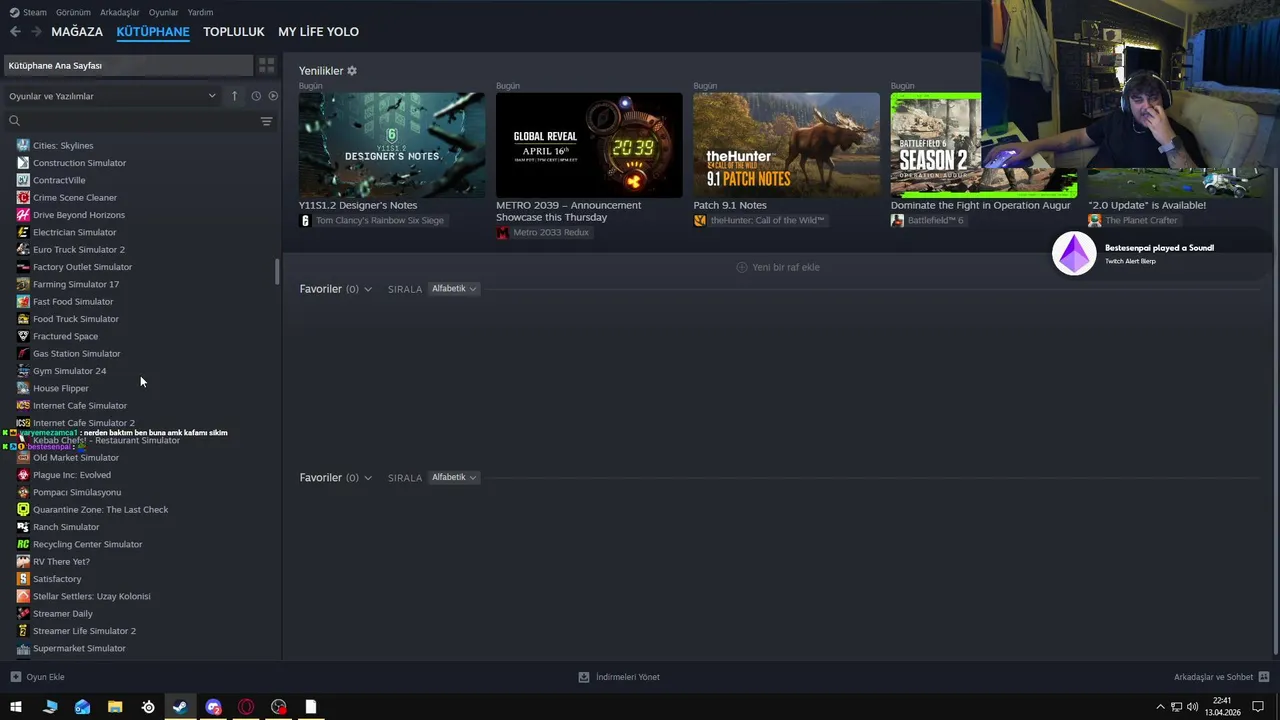
Task: Show recent games clock icon
Action: [x=256, y=96]
